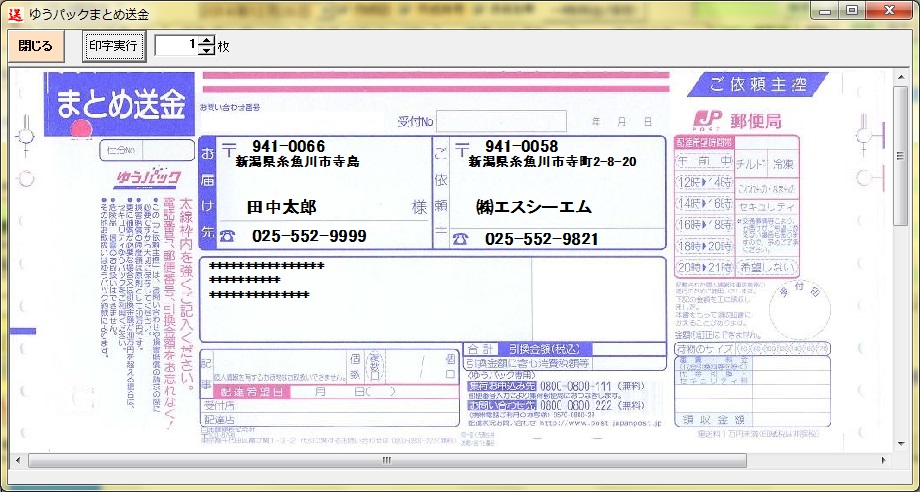The width and height of the screenshot is (920, 492).
Task: Click the 18時▶20時 delivery time slot
Action: 705,246
